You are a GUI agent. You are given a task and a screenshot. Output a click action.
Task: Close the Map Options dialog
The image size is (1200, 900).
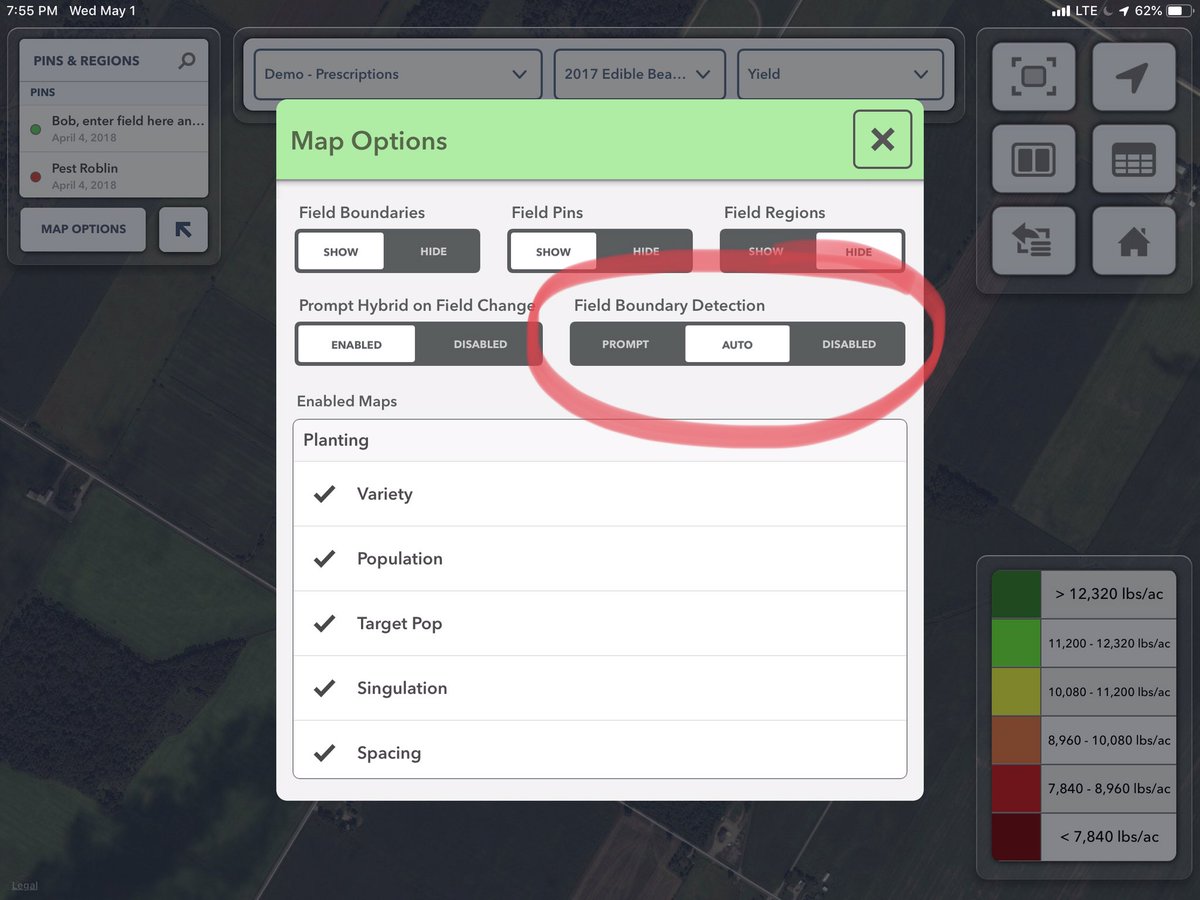pyautogui.click(x=882, y=140)
